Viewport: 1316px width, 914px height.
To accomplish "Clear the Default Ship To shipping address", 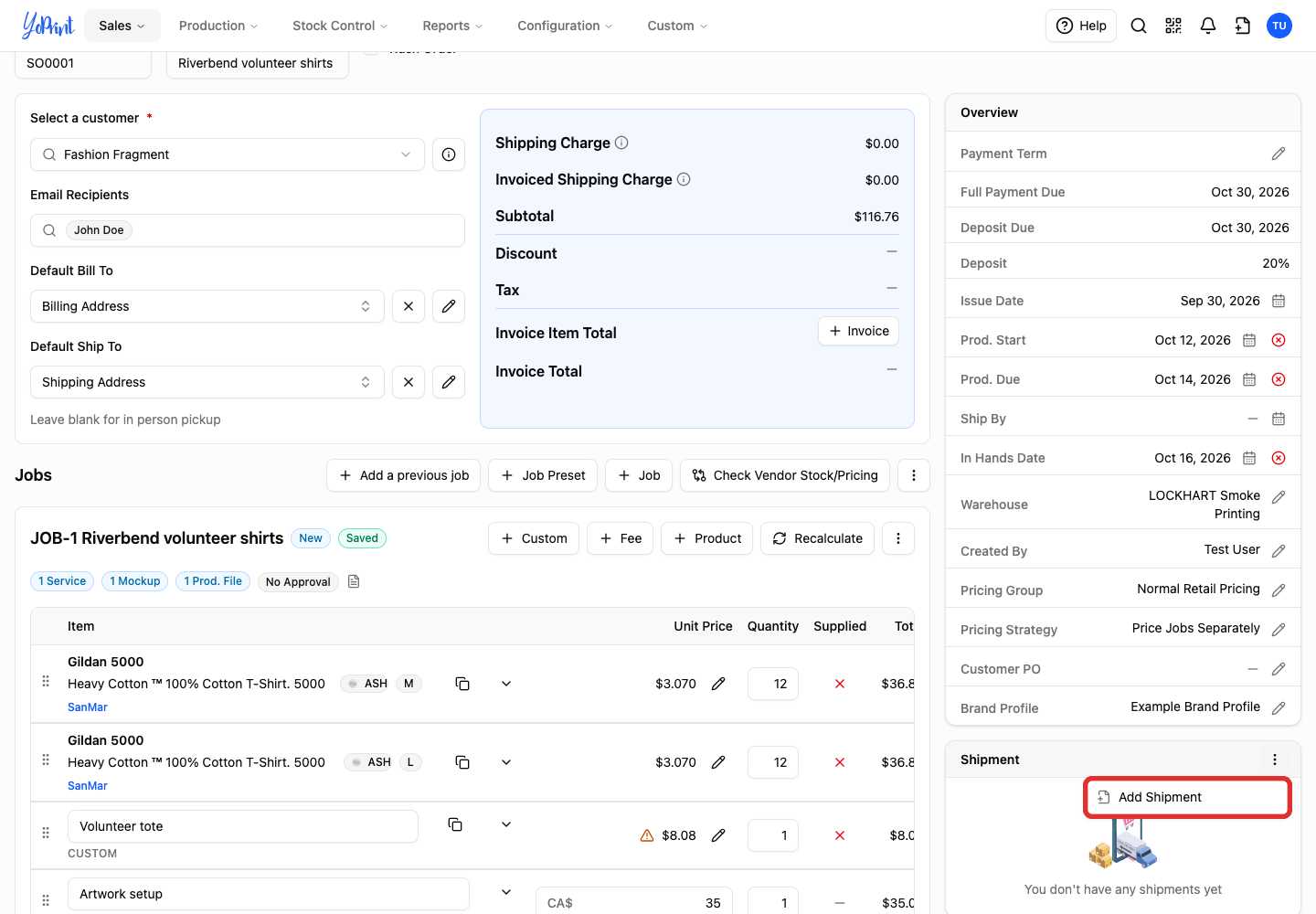I will click(x=409, y=382).
